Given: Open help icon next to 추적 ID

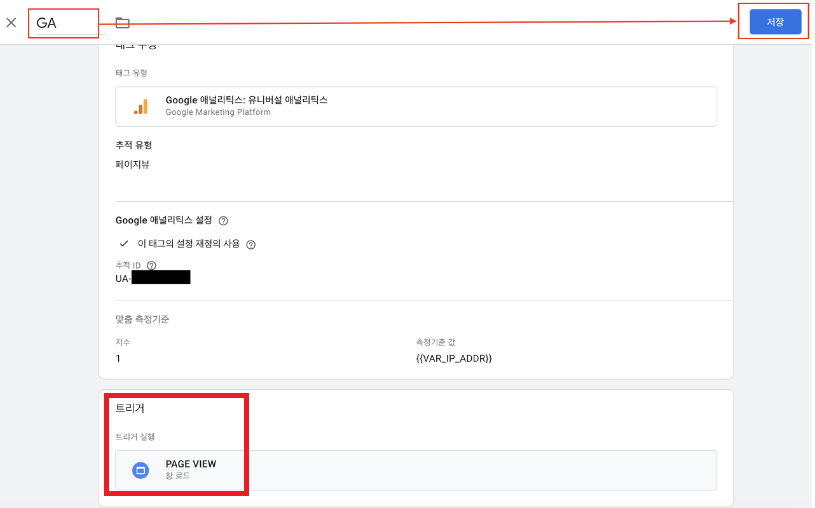Looking at the screenshot, I should 151,266.
